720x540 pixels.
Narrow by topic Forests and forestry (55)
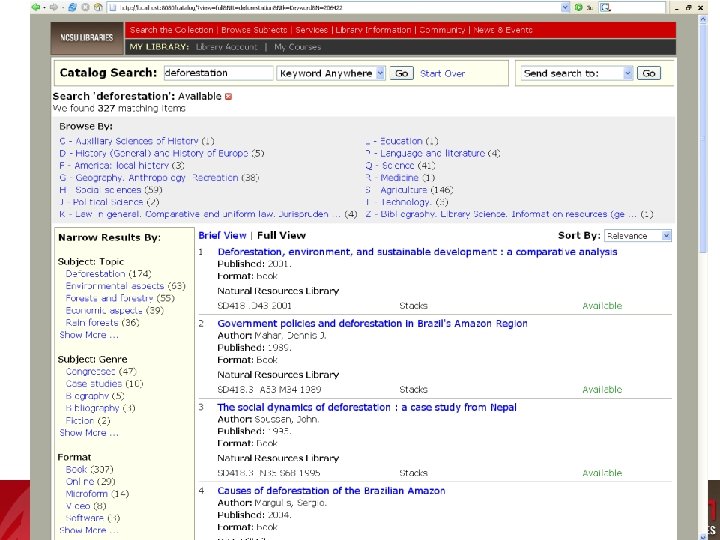[x=120, y=298]
